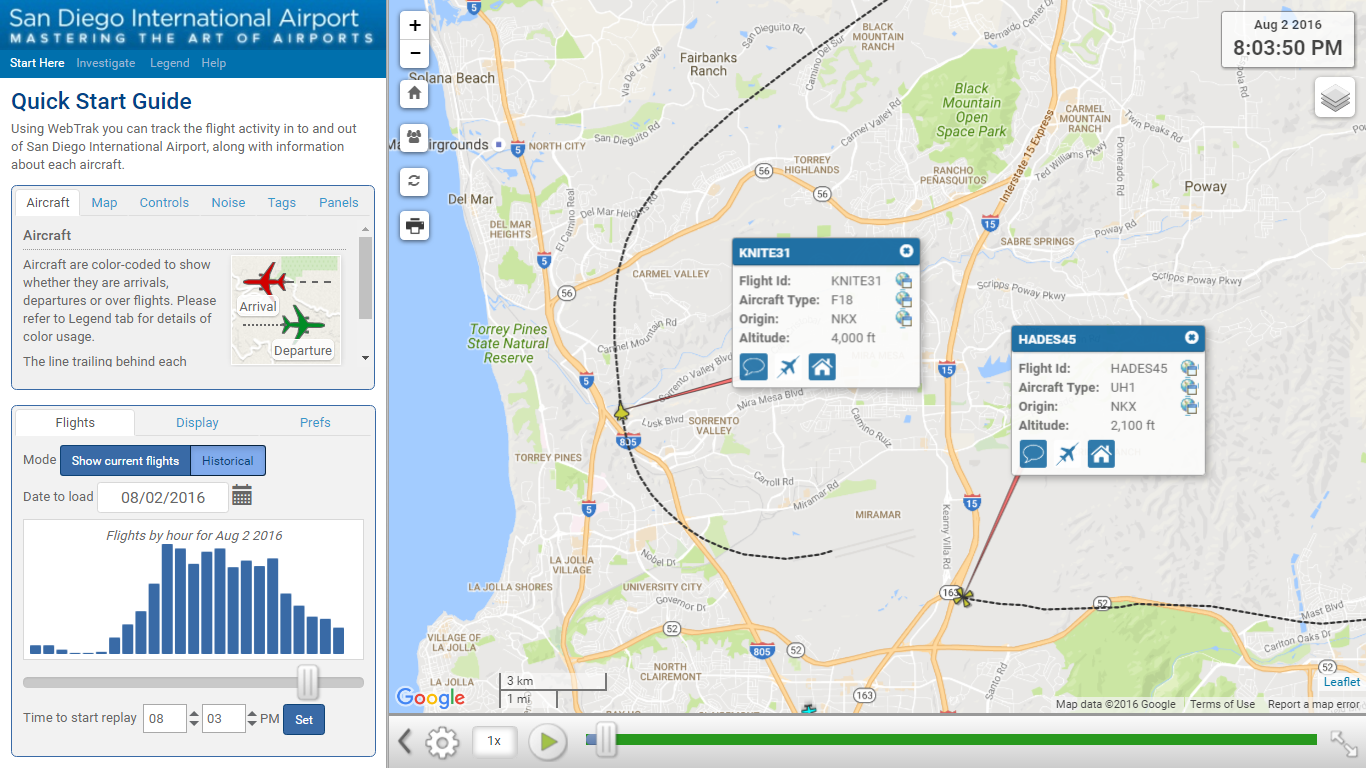Click home icon in HADES45 popup
Screen dimensions: 1366x768
[x=1101, y=454]
